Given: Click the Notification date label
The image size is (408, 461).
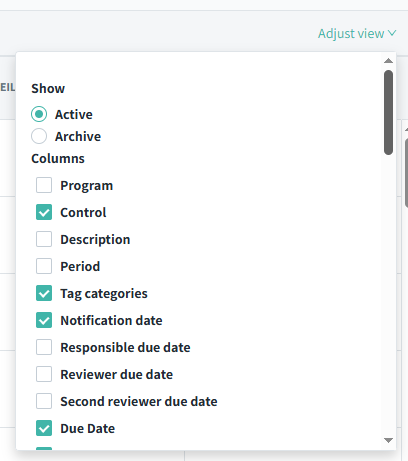Looking at the screenshot, I should point(111,320).
